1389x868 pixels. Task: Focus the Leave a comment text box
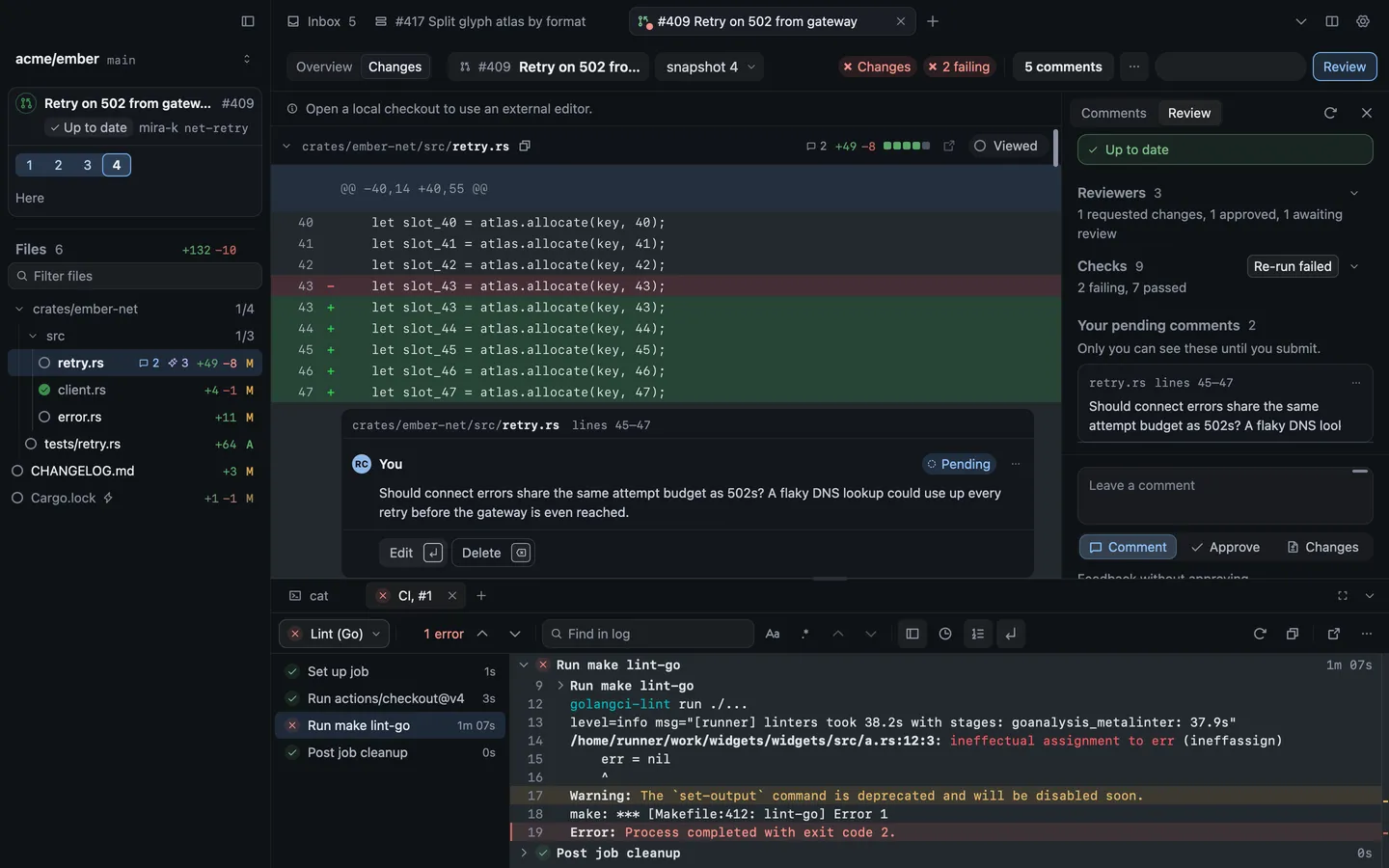tap(1225, 496)
